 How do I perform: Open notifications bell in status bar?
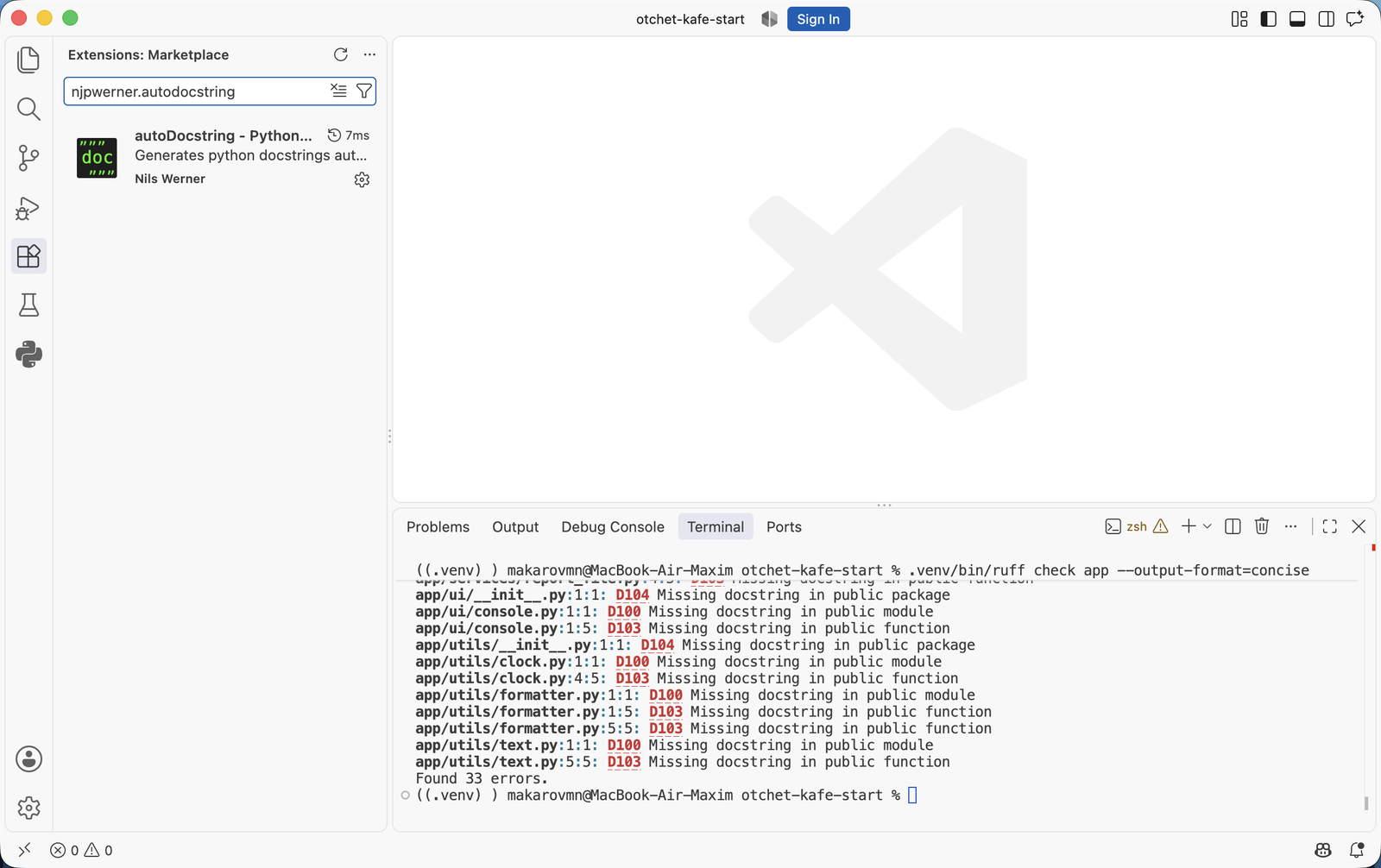tap(1357, 850)
